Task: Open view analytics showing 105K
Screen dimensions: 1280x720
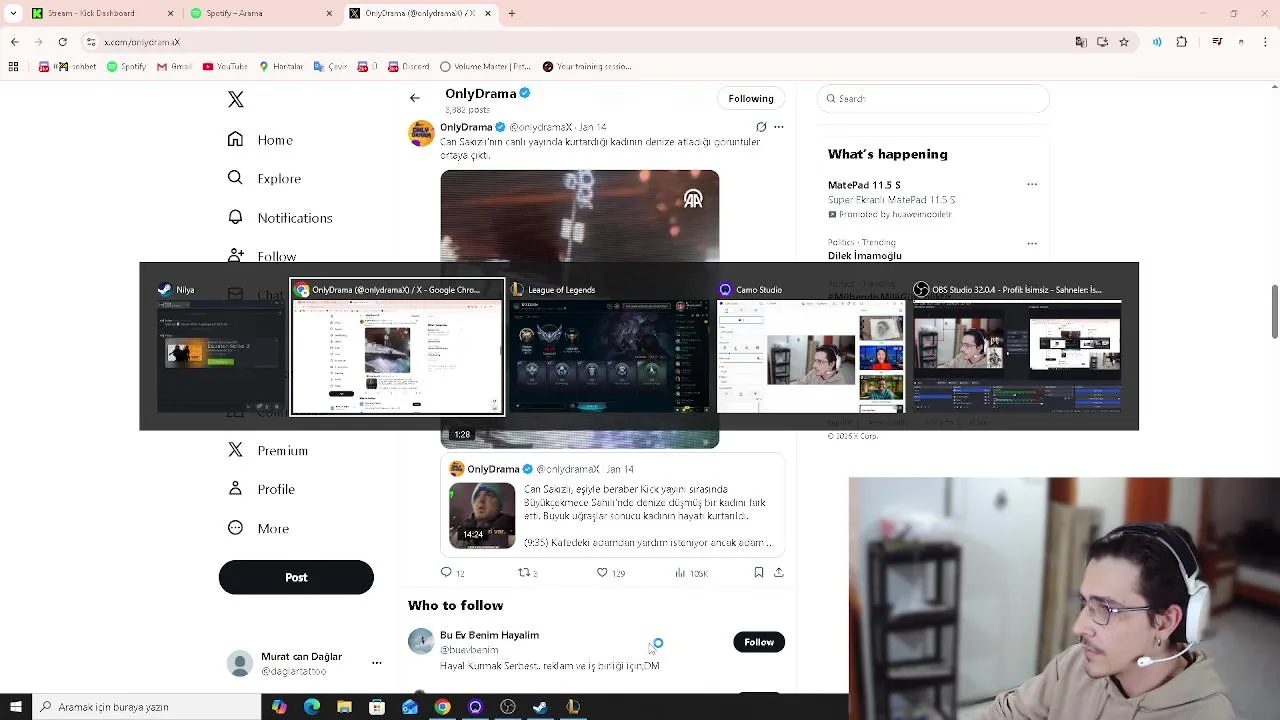Action: 691,573
